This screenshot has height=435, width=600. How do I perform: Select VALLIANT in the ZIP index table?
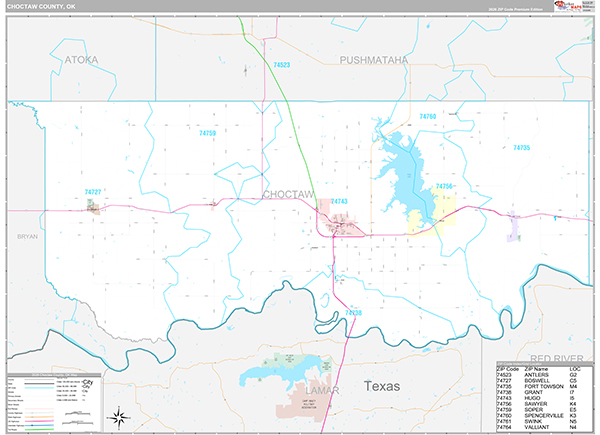click(536, 427)
